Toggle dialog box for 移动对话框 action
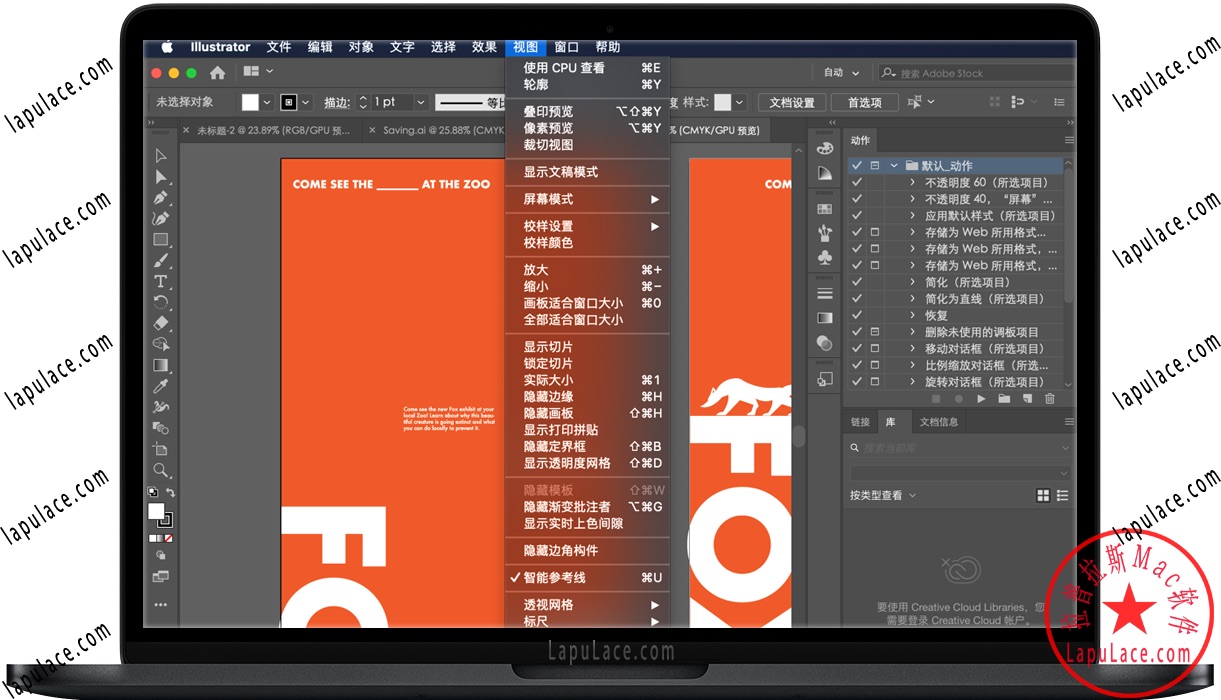The height and width of the screenshot is (700, 1221). tap(875, 349)
